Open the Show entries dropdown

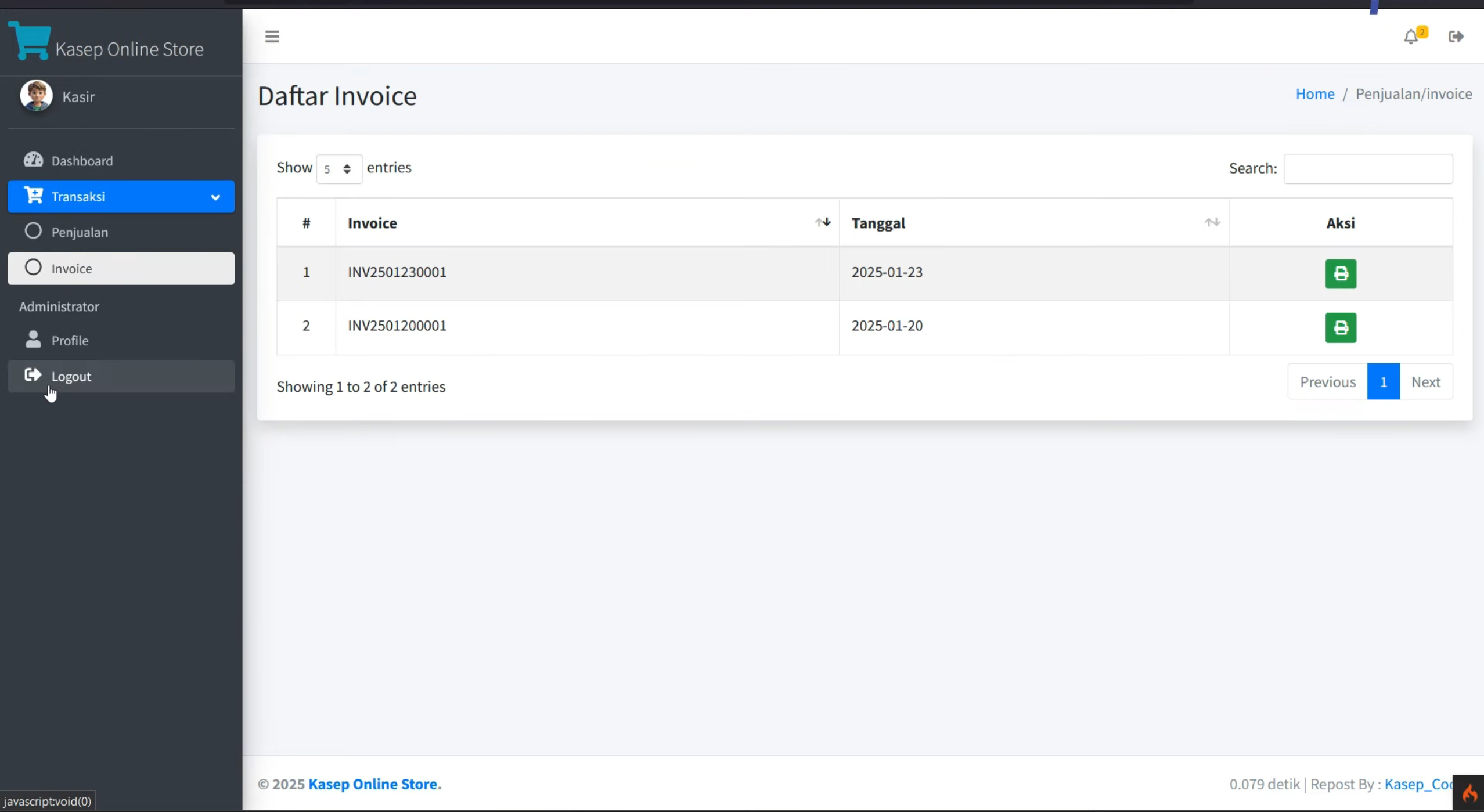coord(339,169)
